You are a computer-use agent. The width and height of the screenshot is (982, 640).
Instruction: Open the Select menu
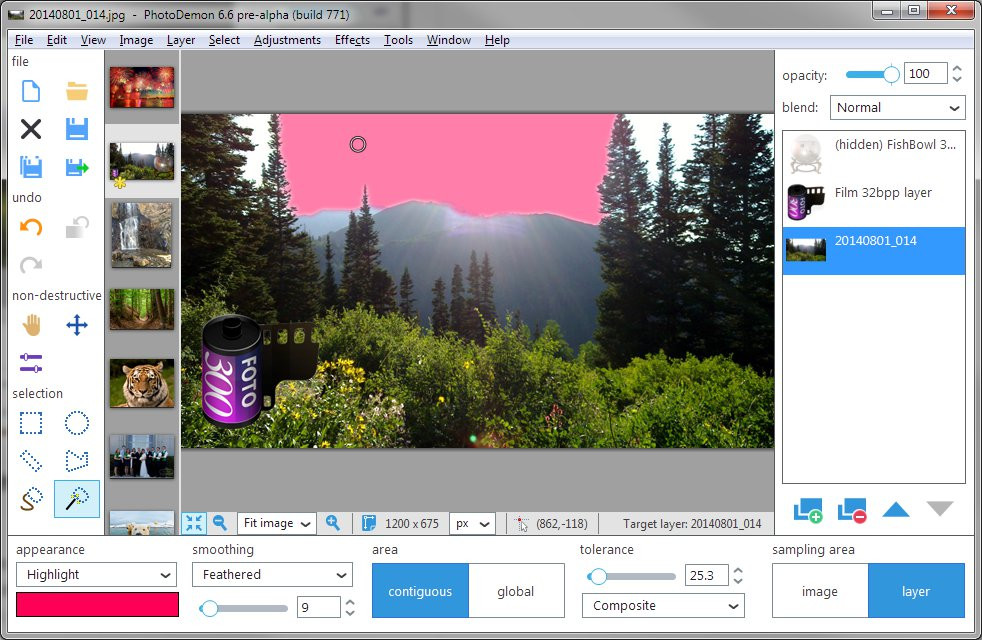[x=224, y=39]
